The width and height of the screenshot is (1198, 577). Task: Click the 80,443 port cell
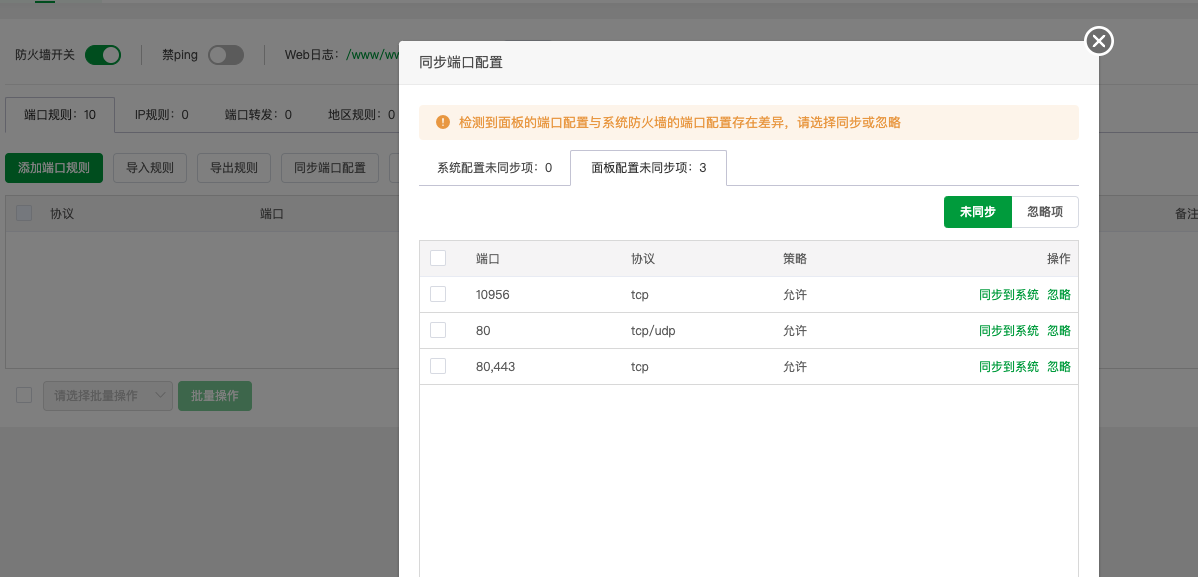click(495, 366)
